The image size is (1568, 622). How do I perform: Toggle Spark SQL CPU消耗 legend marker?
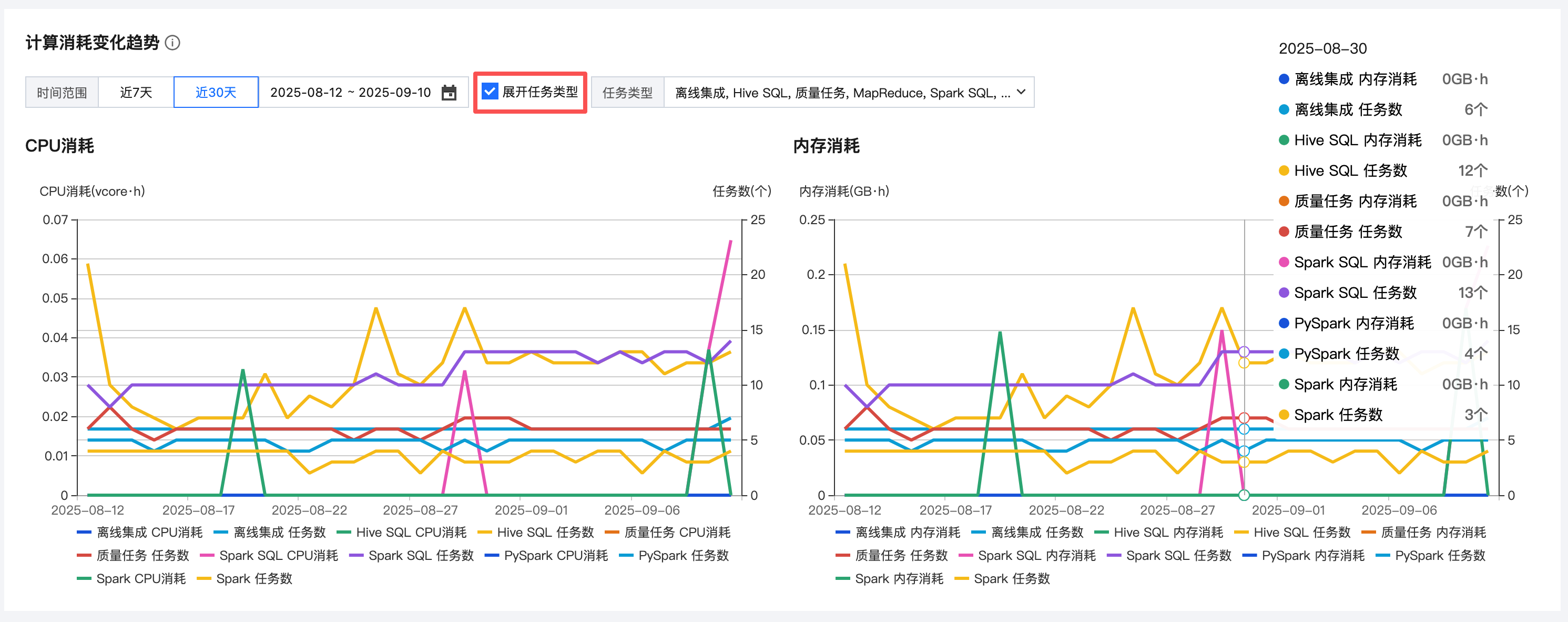click(x=207, y=556)
